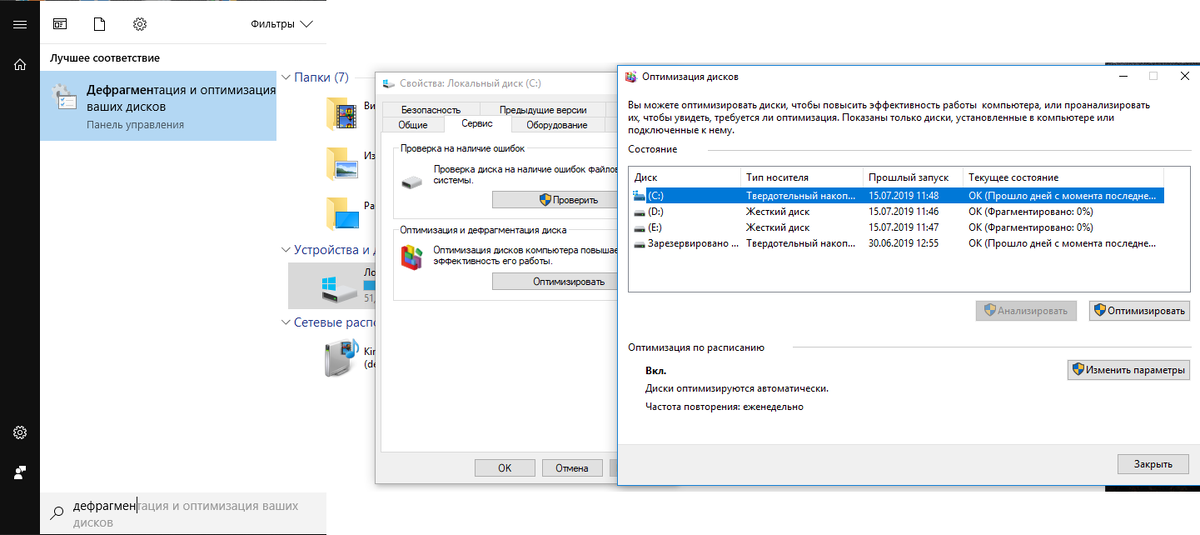The height and width of the screenshot is (535, 1200).
Task: Click the Закрыть button
Action: coord(1153,464)
